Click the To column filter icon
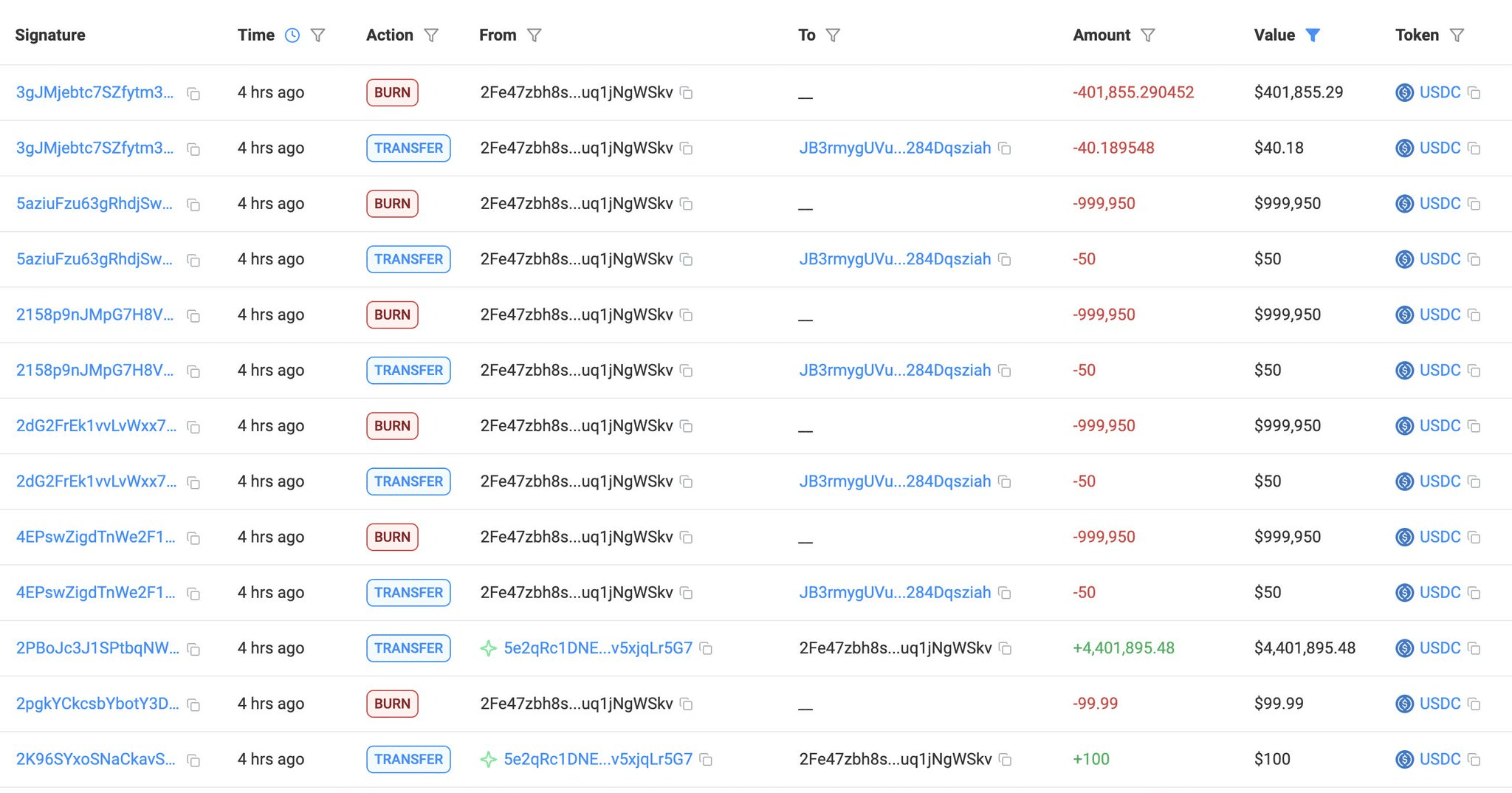This screenshot has width=1512, height=793. tap(833, 35)
